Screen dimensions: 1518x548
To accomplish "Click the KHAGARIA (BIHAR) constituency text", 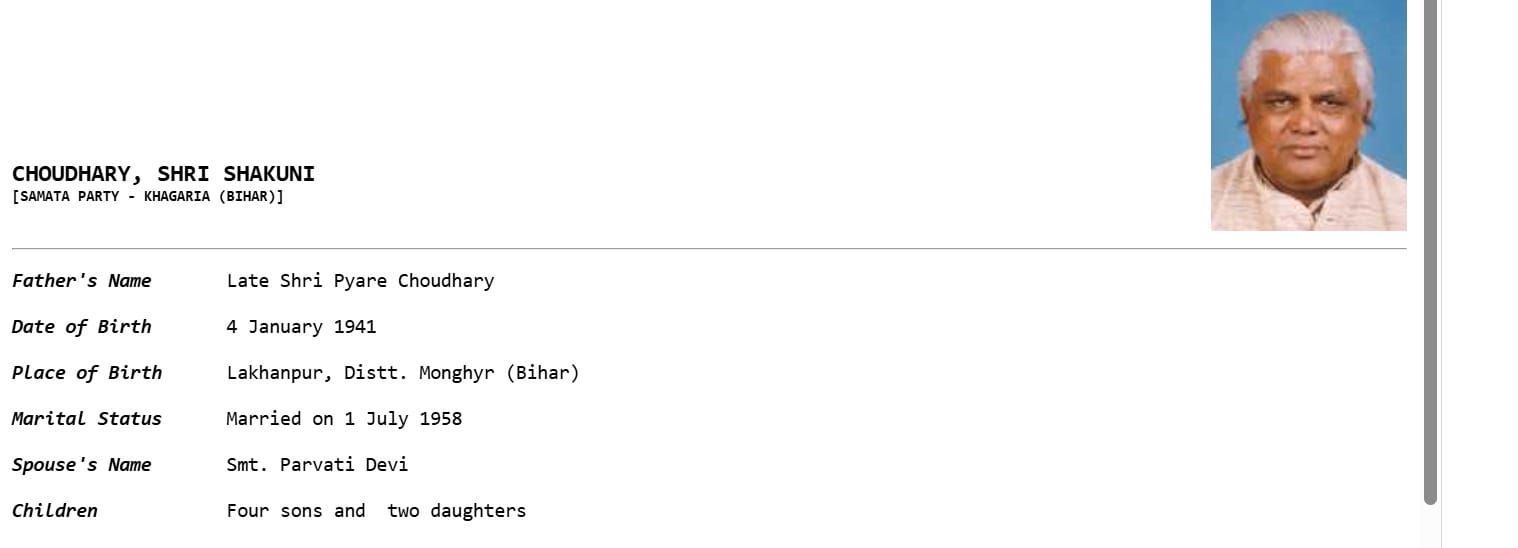I will click(210, 197).
